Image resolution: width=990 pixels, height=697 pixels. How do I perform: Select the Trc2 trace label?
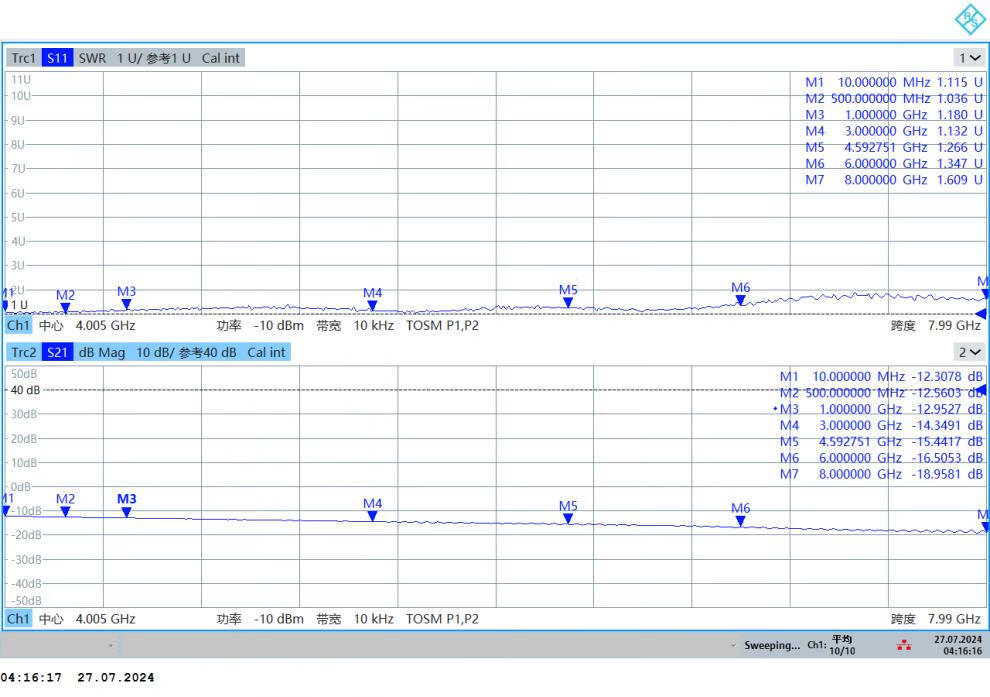pos(23,352)
